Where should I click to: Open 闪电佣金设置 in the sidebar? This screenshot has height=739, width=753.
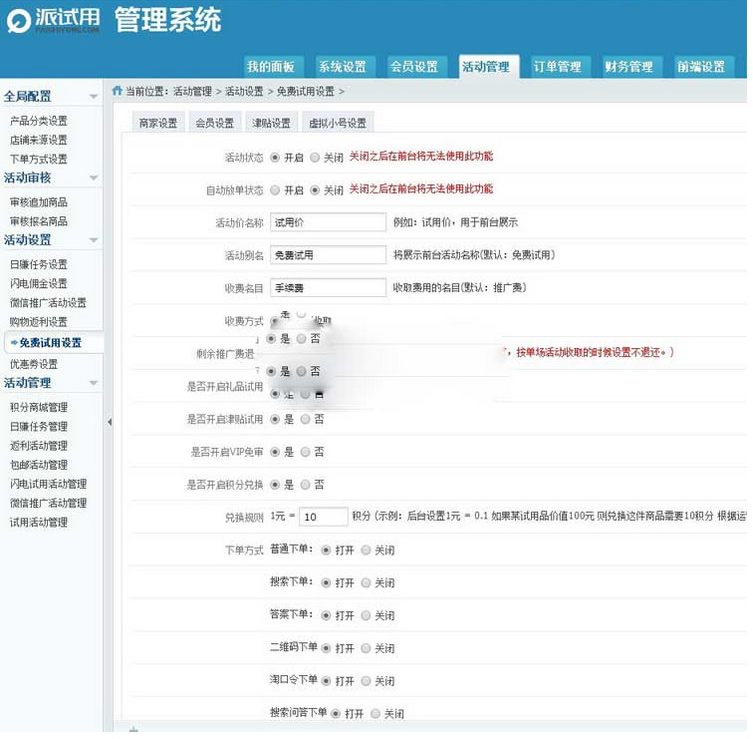39,283
